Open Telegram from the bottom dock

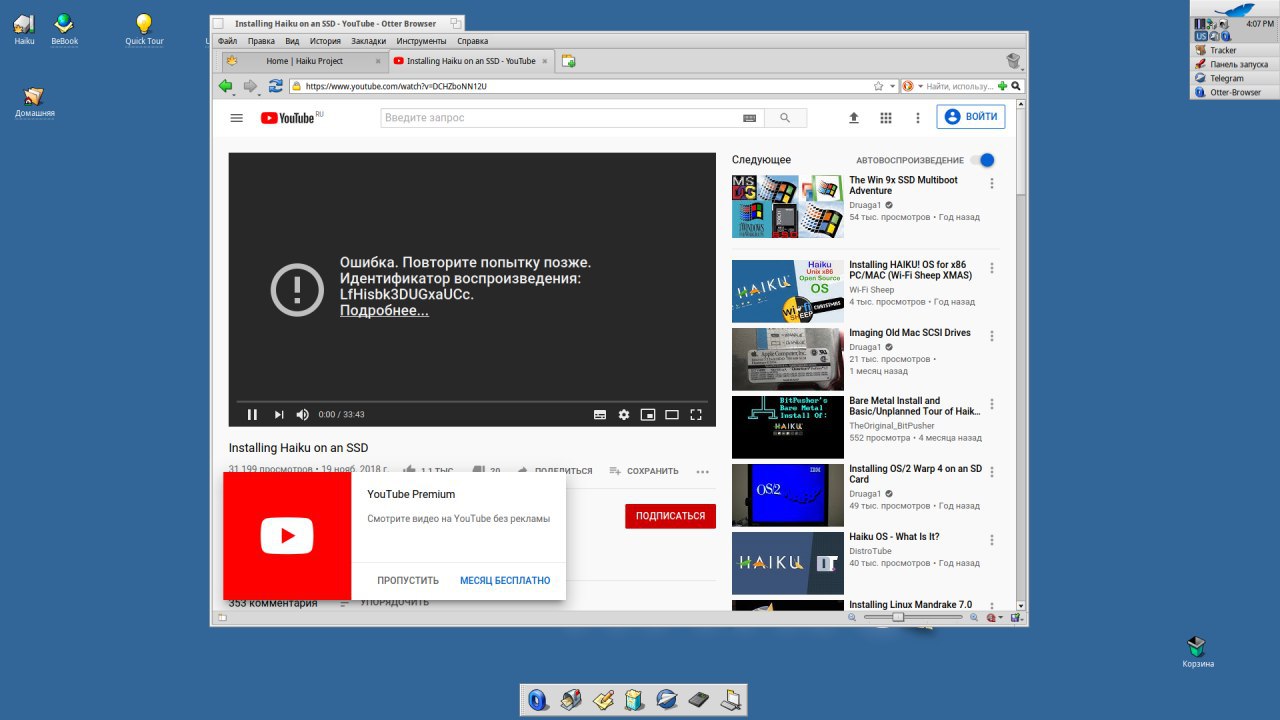(x=667, y=700)
